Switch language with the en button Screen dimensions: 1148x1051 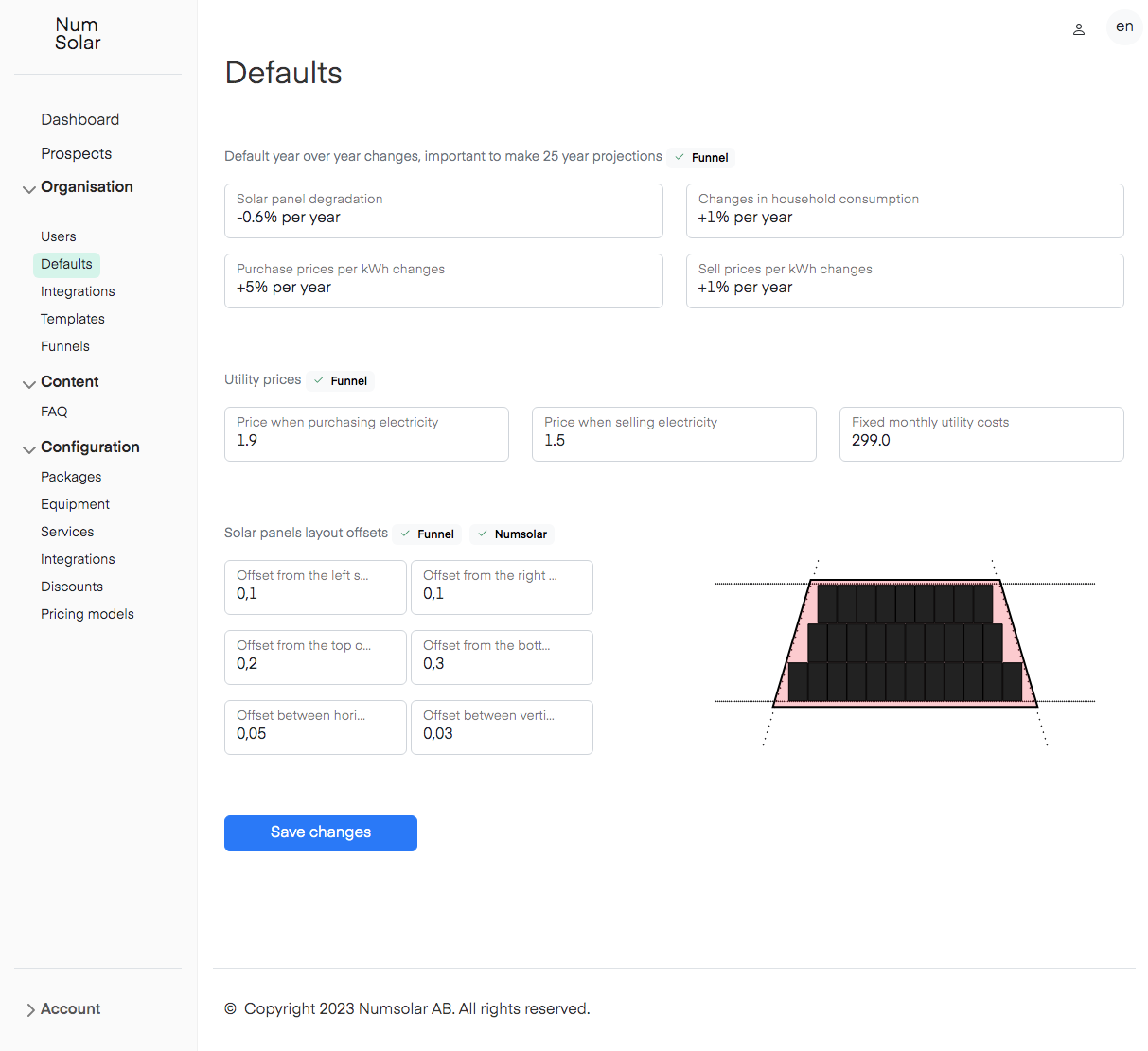[1124, 26]
